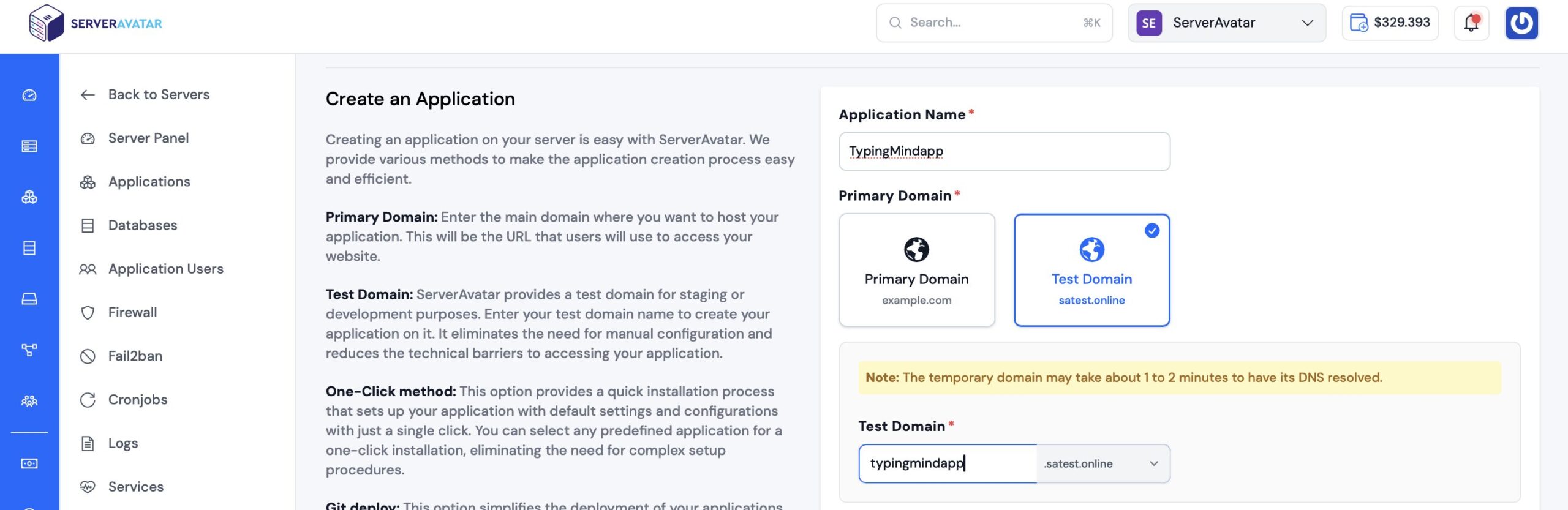This screenshot has width=1568, height=510.
Task: Open the network nodes icon in blue rail
Action: 29,350
